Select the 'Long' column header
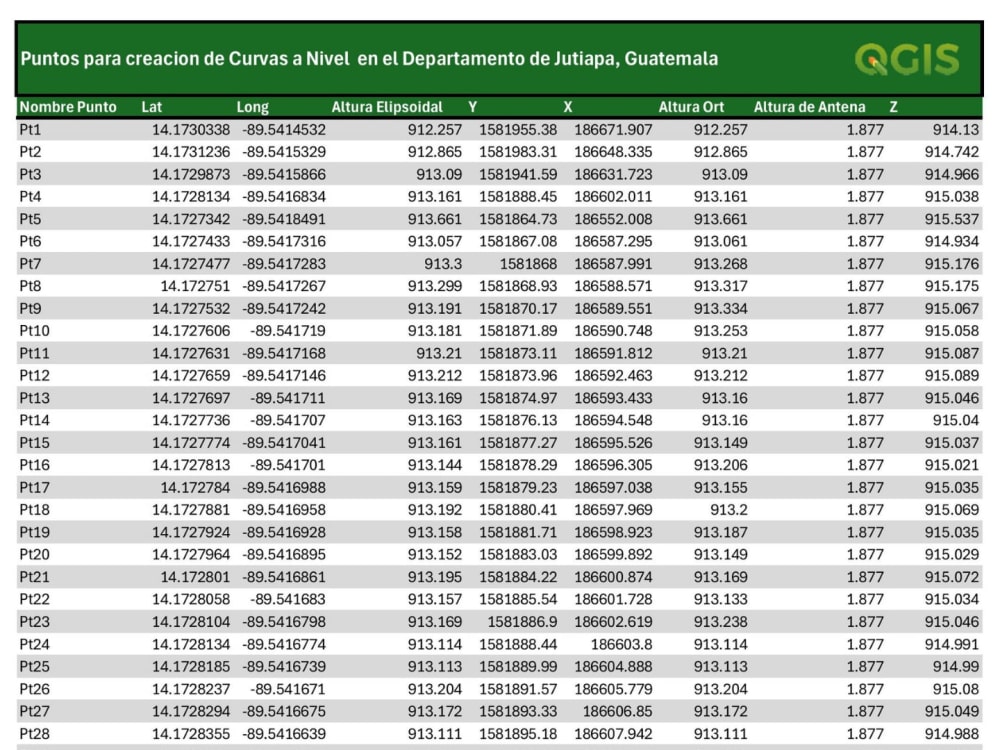 253,107
